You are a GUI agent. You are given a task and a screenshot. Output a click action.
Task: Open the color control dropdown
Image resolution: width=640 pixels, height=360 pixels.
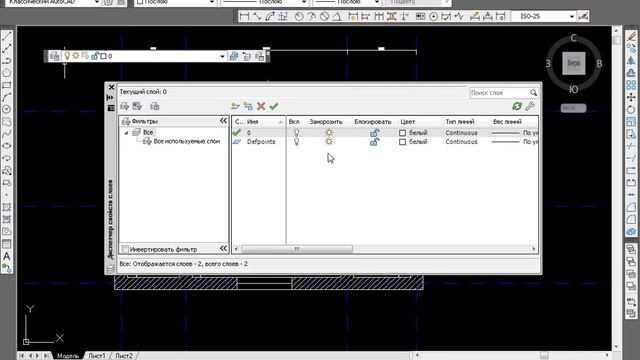[211, 2]
